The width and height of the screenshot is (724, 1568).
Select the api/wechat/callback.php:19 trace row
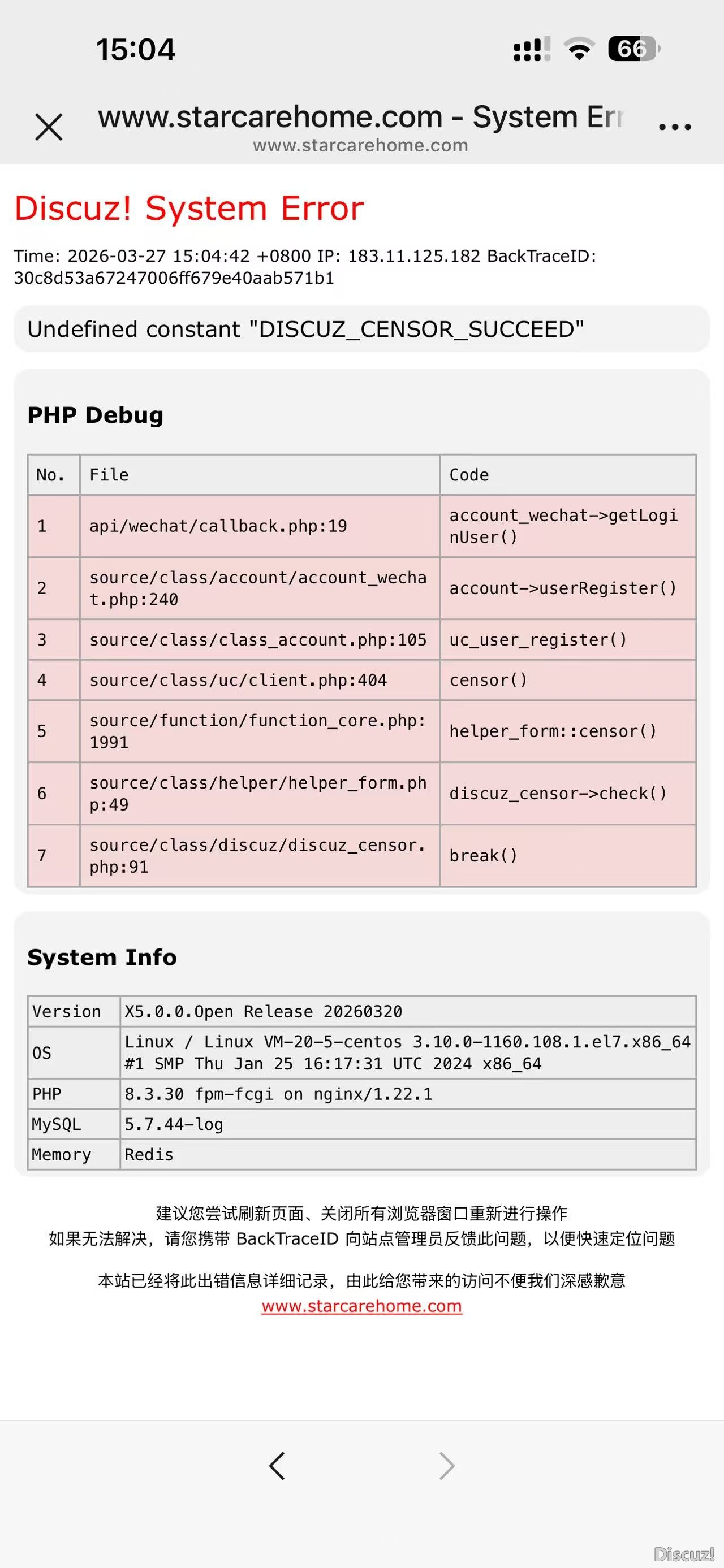[218, 526]
